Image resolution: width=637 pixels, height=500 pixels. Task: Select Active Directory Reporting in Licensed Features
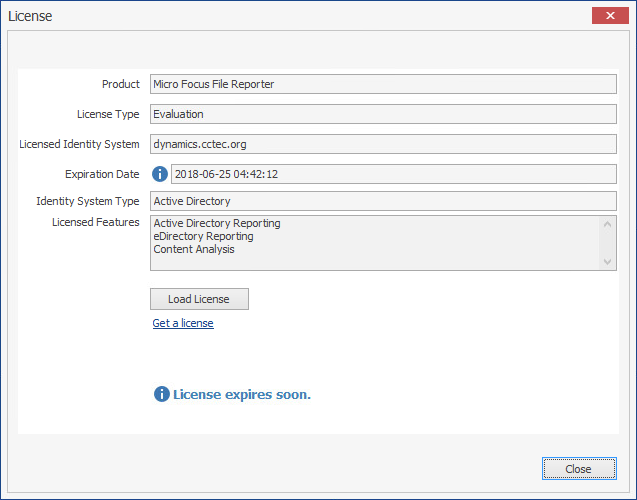point(217,223)
